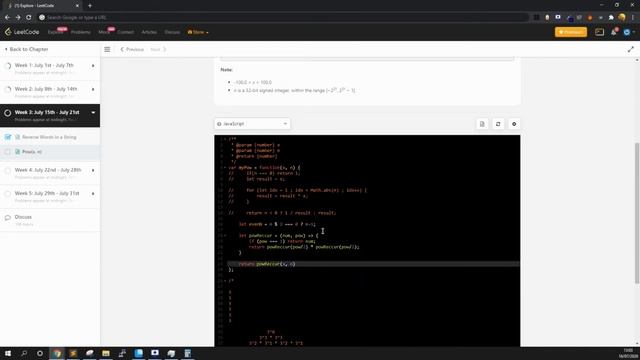Open the browser extensions puzzle icon
This screenshot has width=640, height=360.
[611, 18]
